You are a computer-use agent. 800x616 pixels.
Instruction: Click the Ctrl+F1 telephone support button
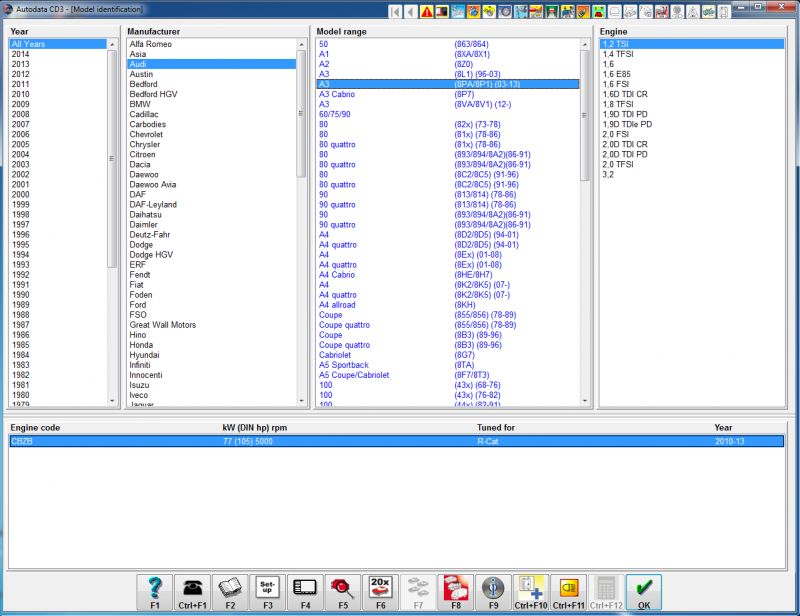pyautogui.click(x=192, y=592)
